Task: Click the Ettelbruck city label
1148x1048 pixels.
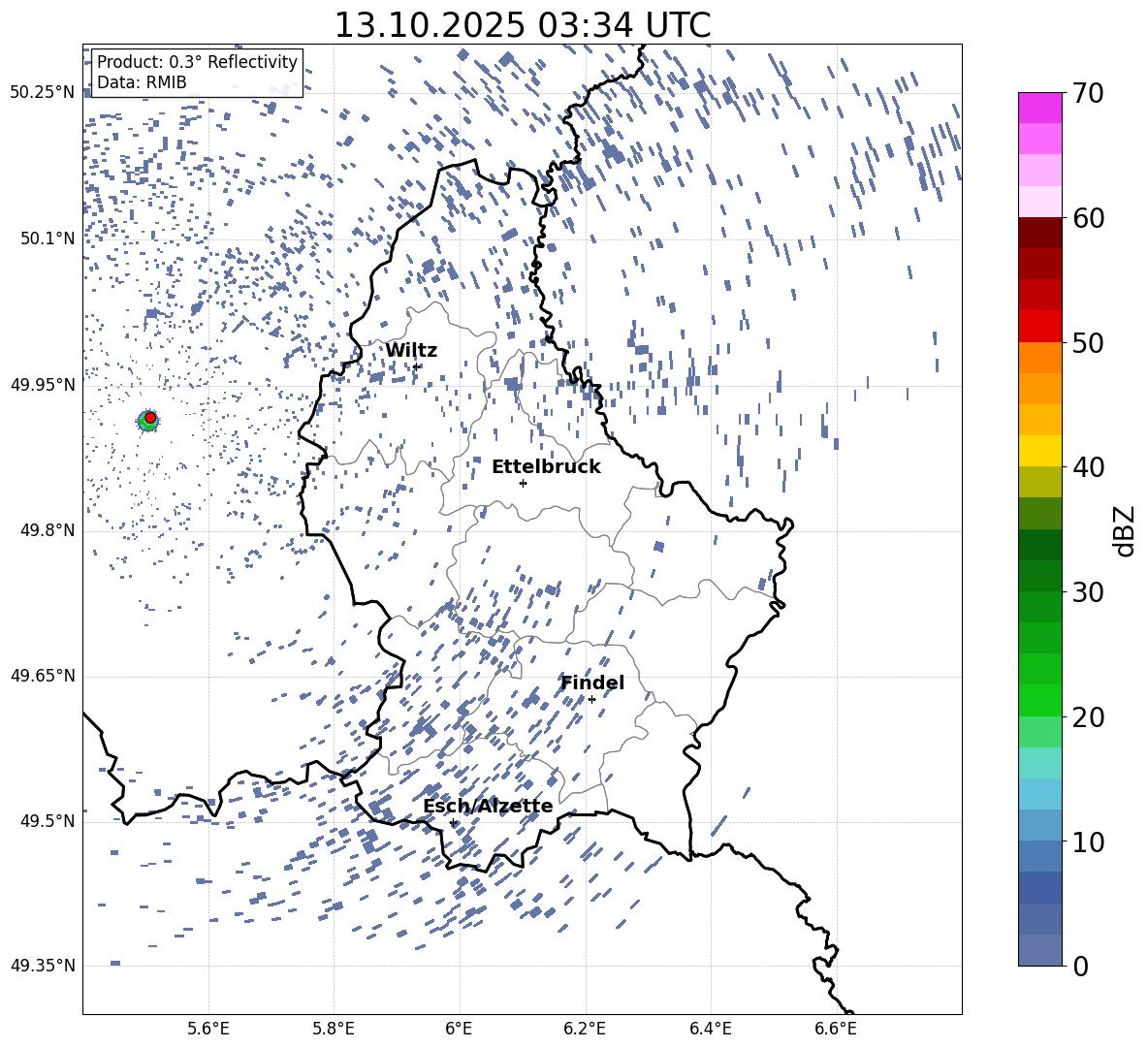Action: 546,467
